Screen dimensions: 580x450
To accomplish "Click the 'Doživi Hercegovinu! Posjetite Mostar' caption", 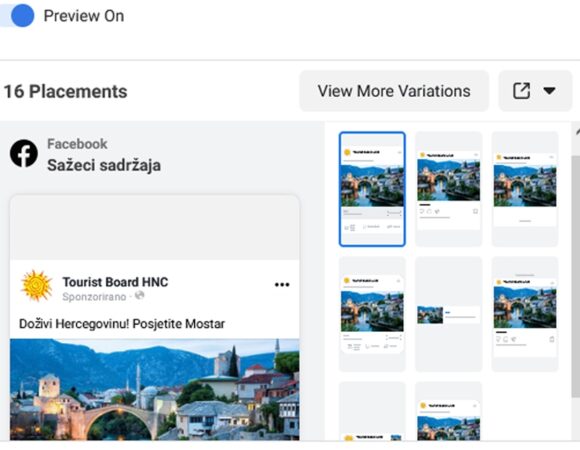I will pos(122,324).
